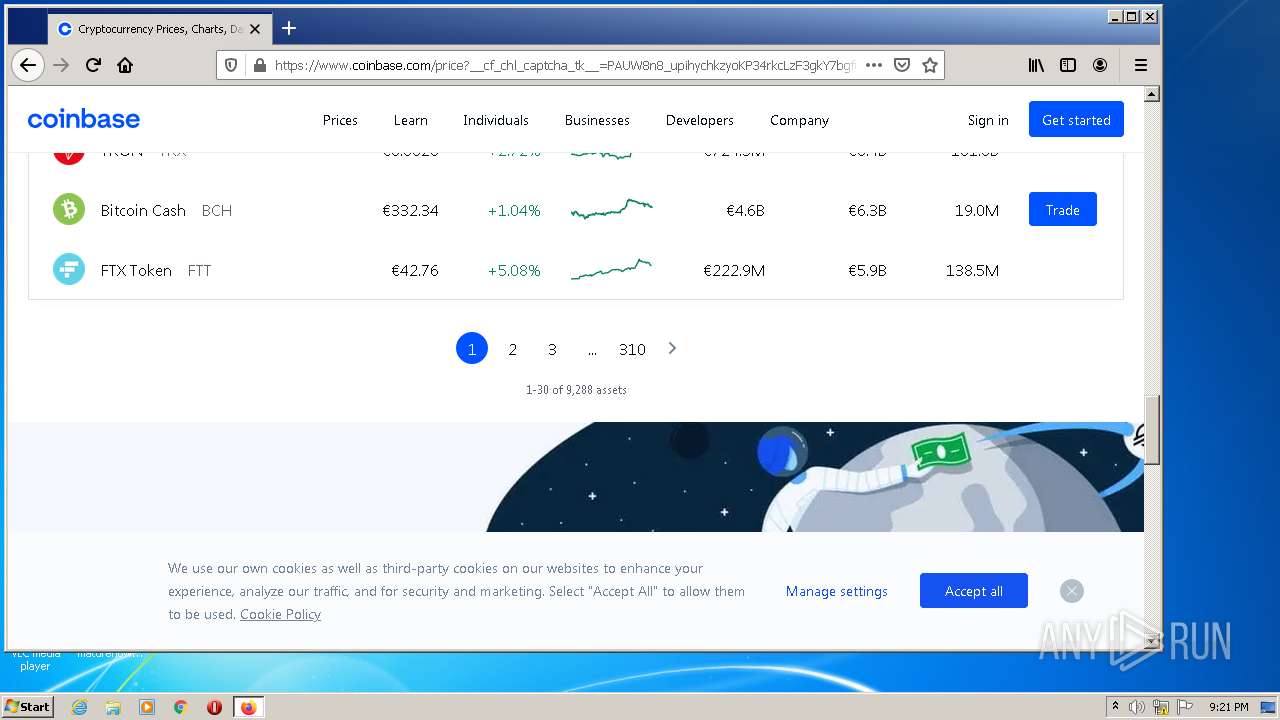Open the Company menu item
1280x720 pixels.
click(x=799, y=120)
